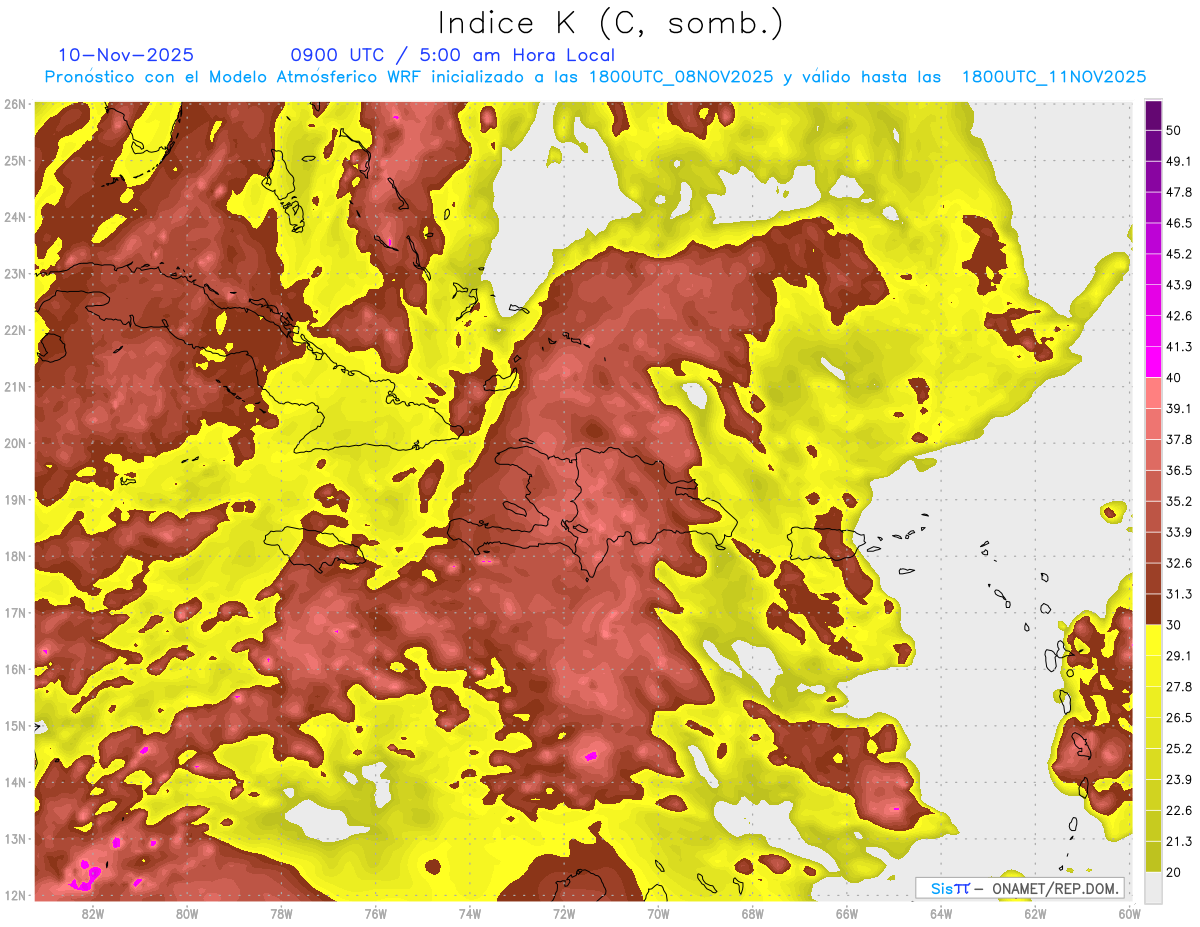Click the colorbar value '39.1'

click(x=1178, y=408)
